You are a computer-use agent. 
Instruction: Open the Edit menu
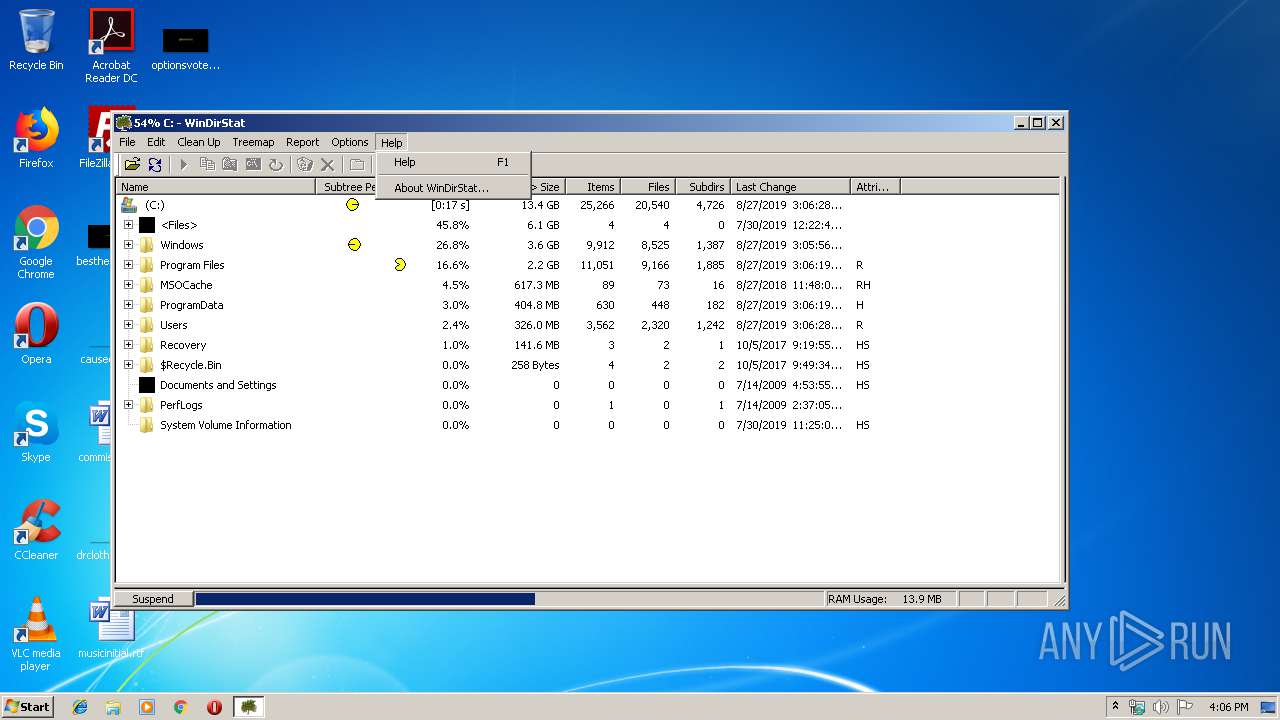coord(156,142)
